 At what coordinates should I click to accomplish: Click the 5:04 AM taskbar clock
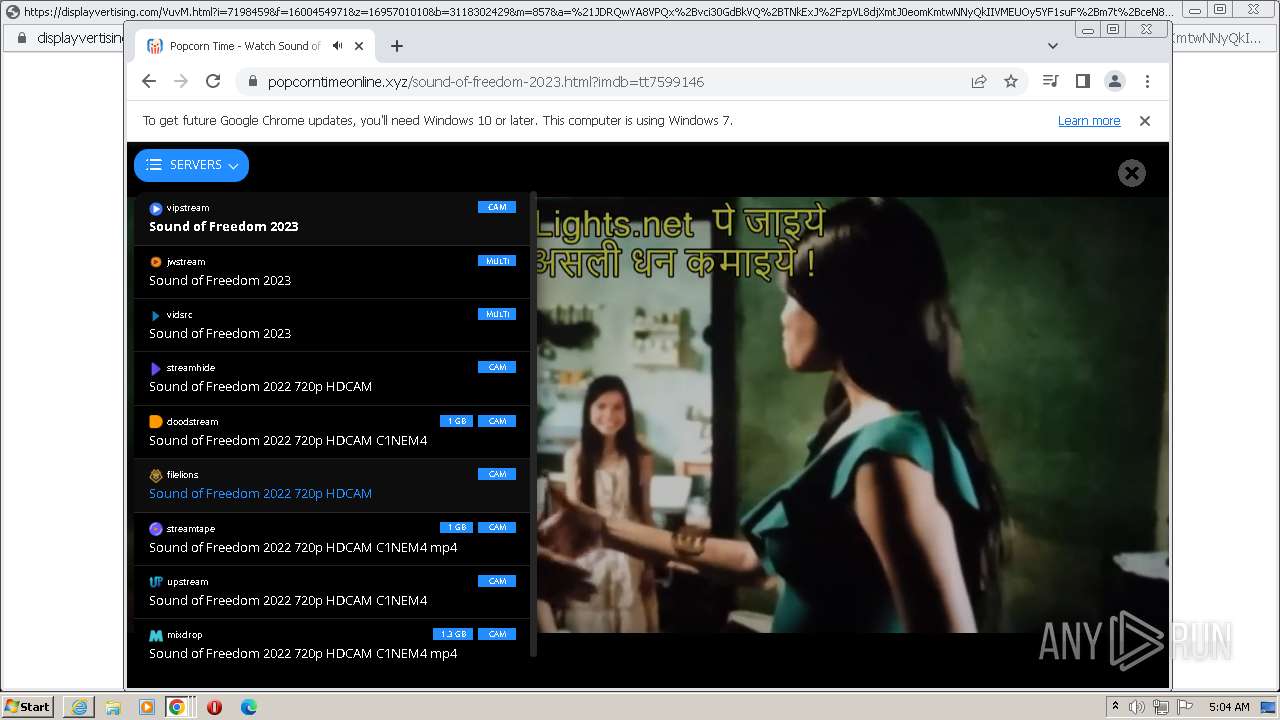(1229, 707)
